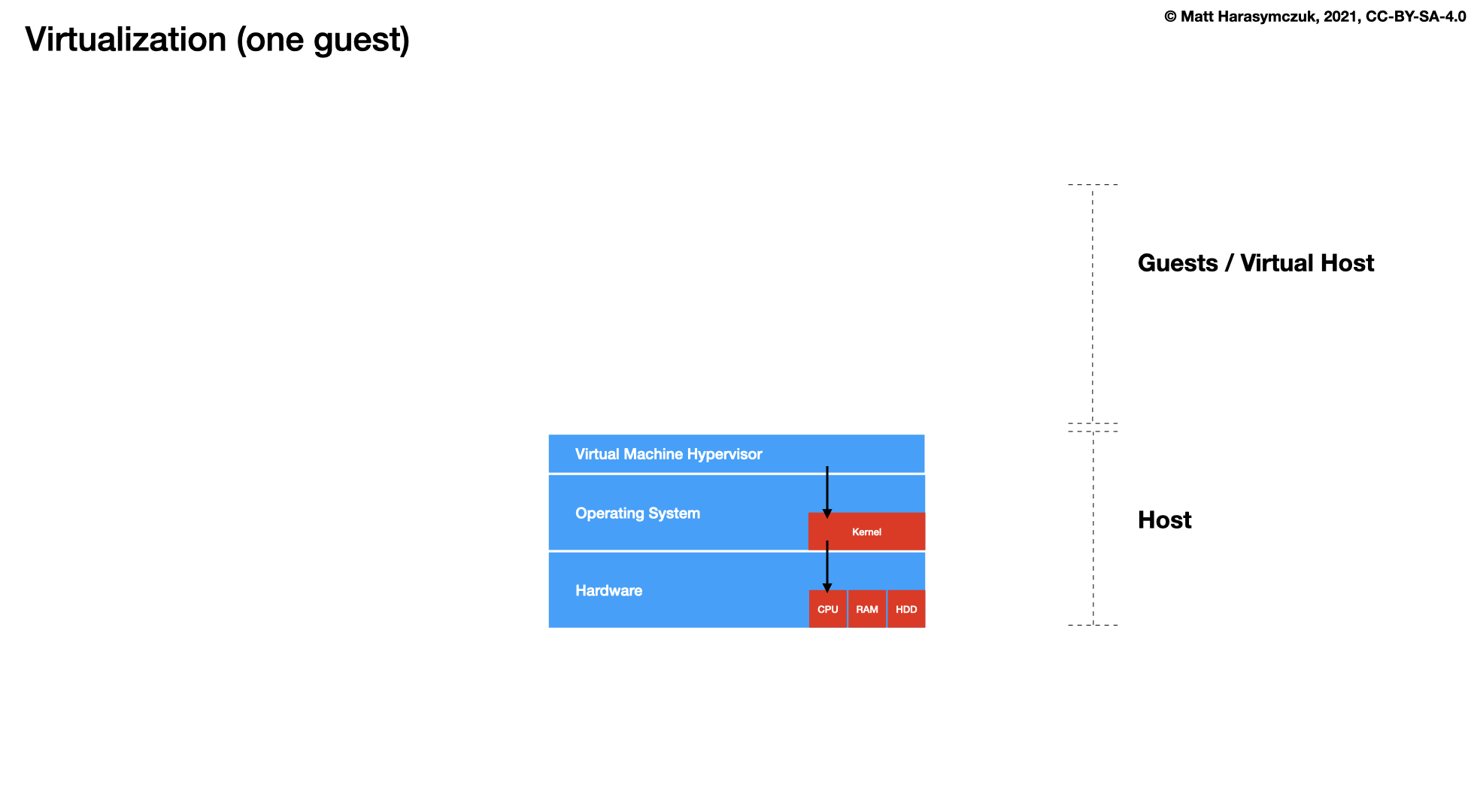Viewport: 1474px width, 812px height.
Task: Click the HDD component label
Action: (905, 608)
